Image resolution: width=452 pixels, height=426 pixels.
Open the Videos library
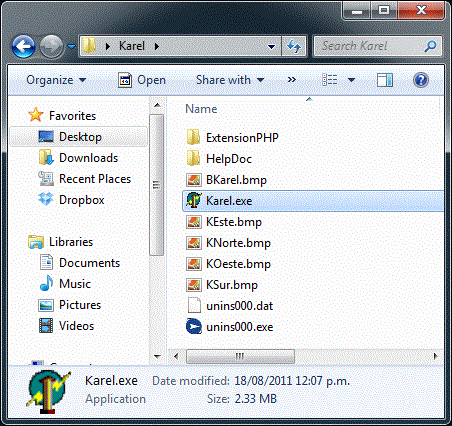(x=77, y=326)
